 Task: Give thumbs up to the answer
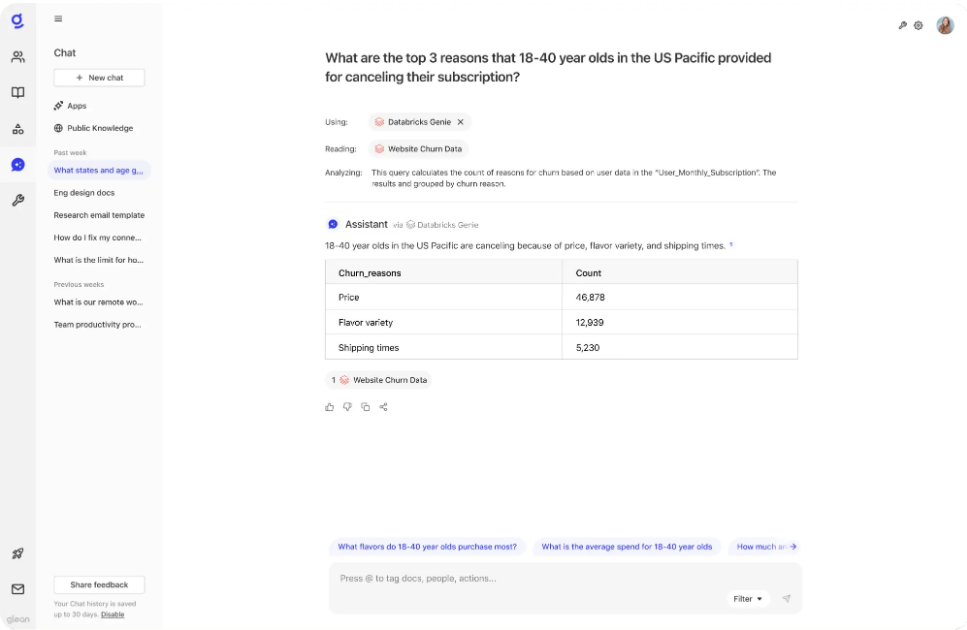pos(330,407)
